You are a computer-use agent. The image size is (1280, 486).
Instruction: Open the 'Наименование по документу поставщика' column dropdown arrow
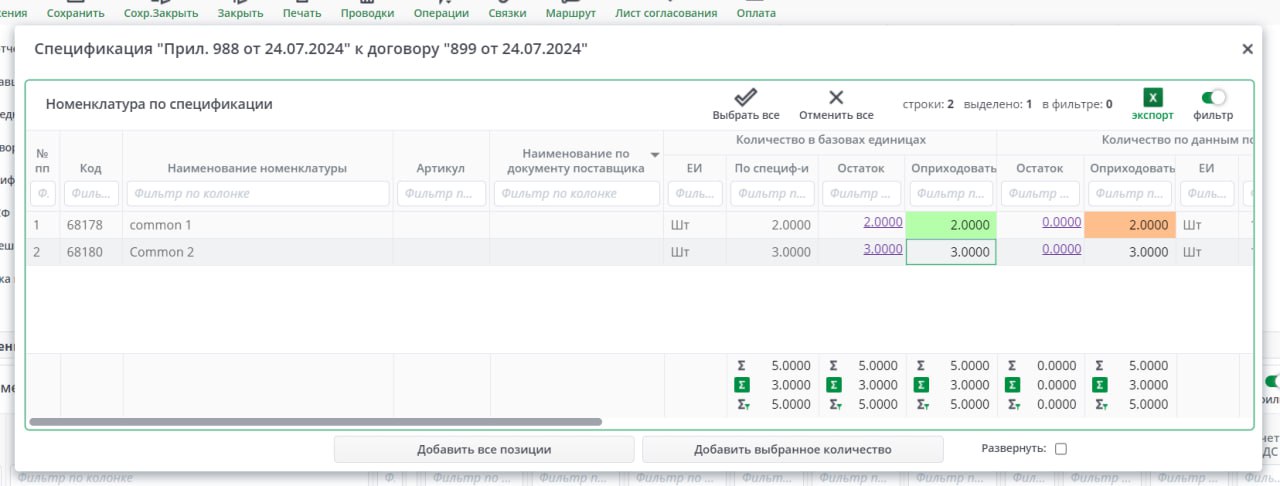655,155
